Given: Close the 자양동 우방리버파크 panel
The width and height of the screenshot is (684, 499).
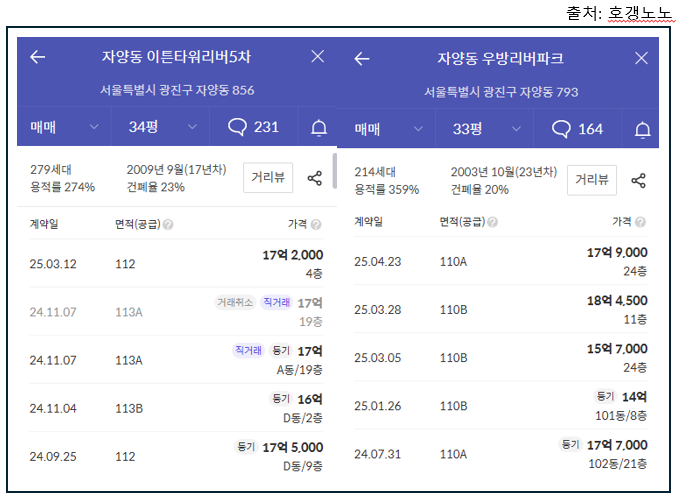Looking at the screenshot, I should [x=641, y=58].
